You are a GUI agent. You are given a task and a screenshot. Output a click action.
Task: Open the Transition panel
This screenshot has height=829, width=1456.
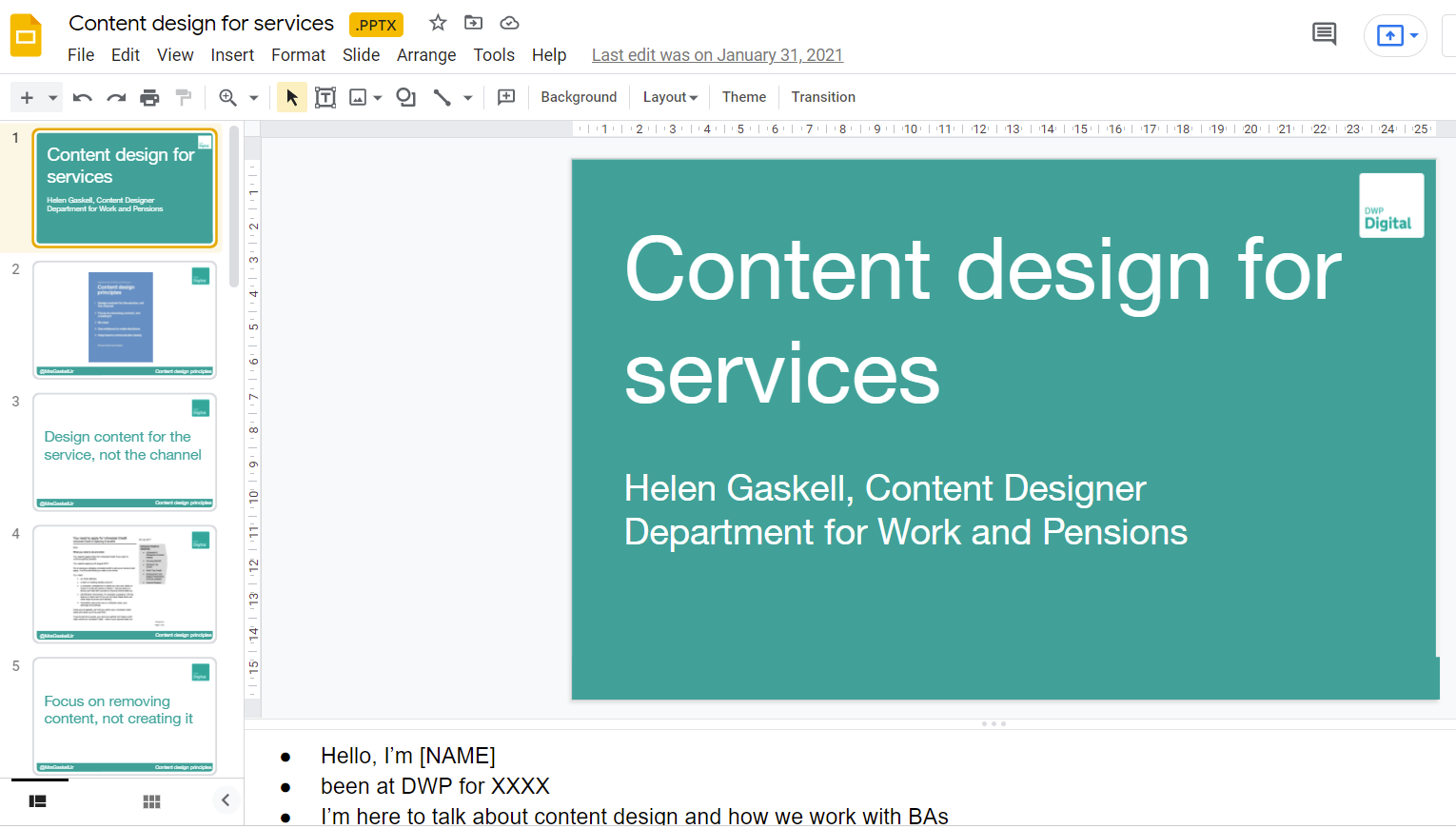822,96
